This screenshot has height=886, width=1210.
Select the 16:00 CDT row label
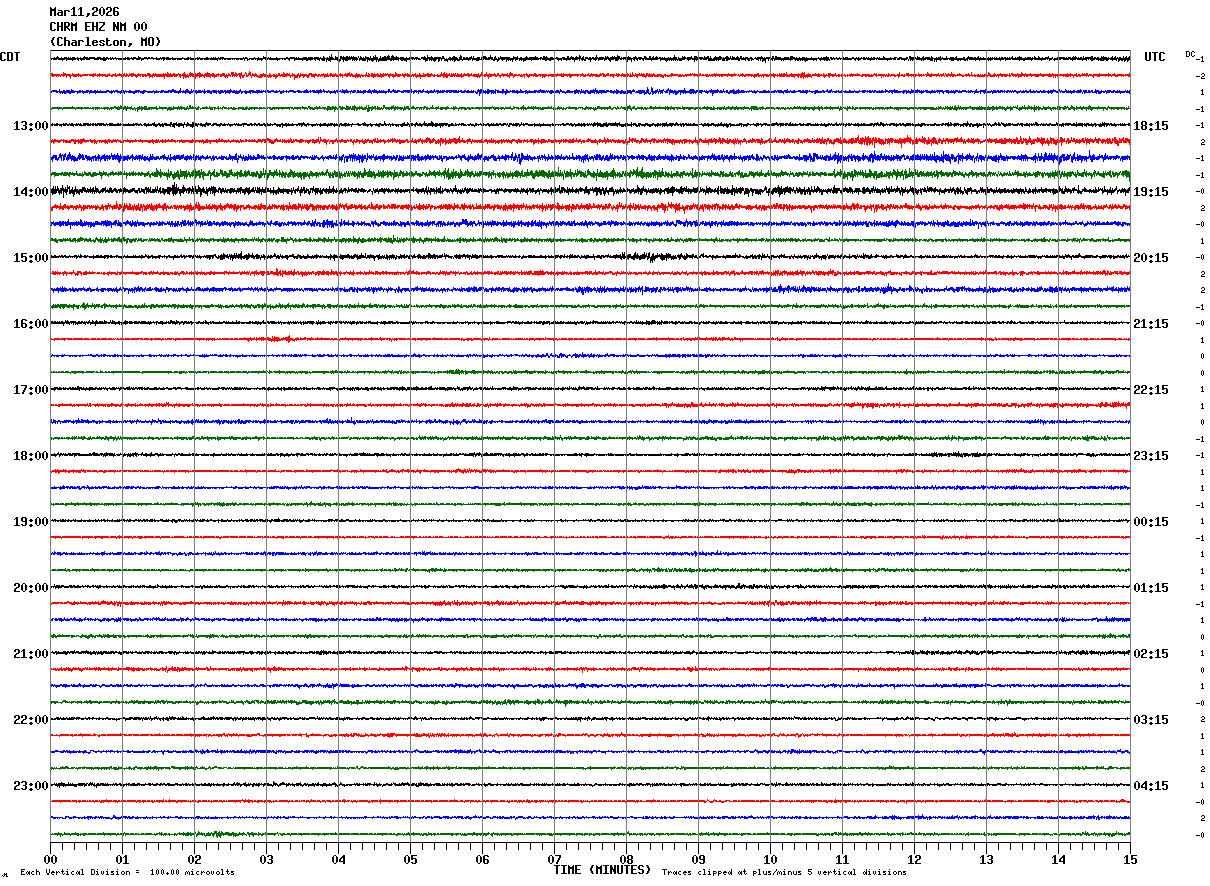coord(30,324)
